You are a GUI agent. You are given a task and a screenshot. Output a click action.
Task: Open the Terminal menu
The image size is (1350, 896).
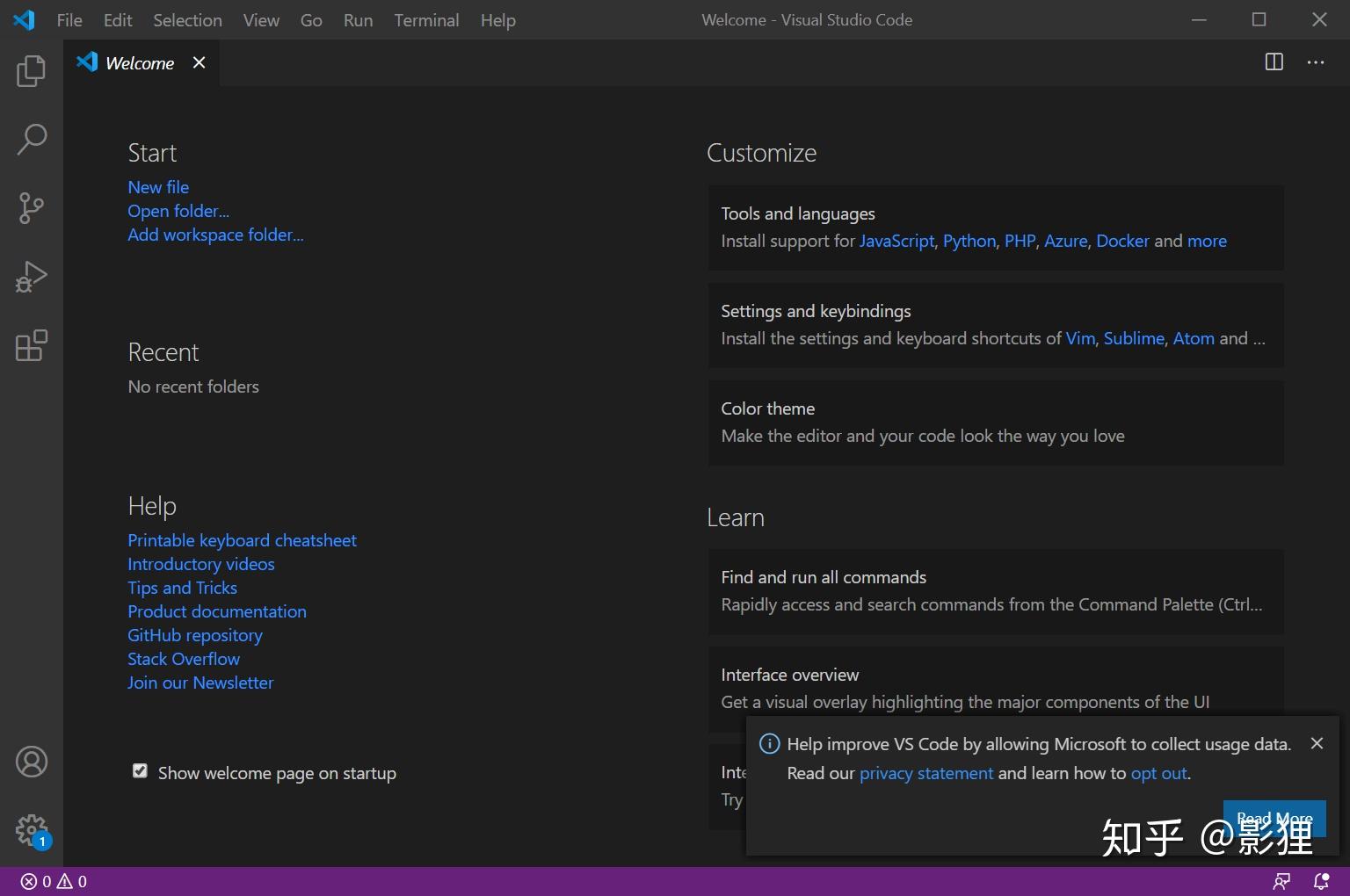pyautogui.click(x=426, y=19)
